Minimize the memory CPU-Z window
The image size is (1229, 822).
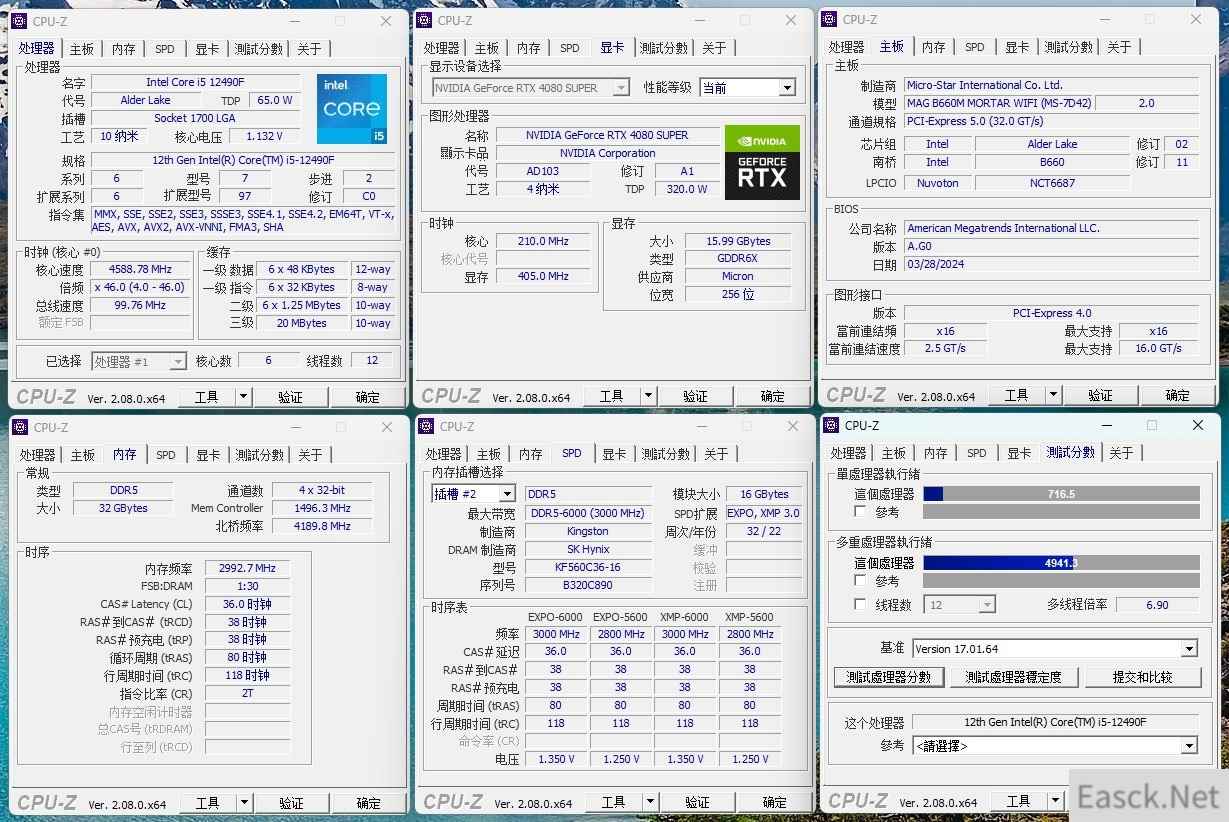294,427
